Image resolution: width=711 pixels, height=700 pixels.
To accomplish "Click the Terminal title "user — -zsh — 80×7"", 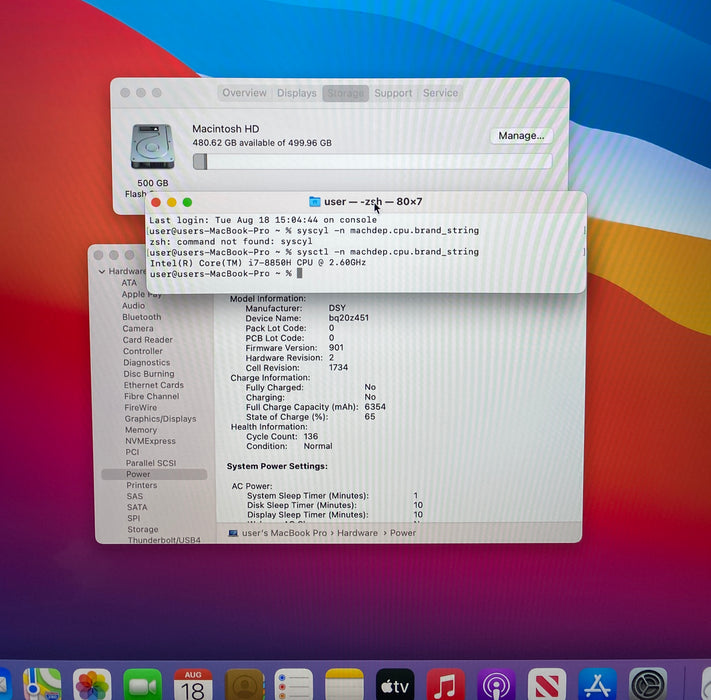I will 373,201.
